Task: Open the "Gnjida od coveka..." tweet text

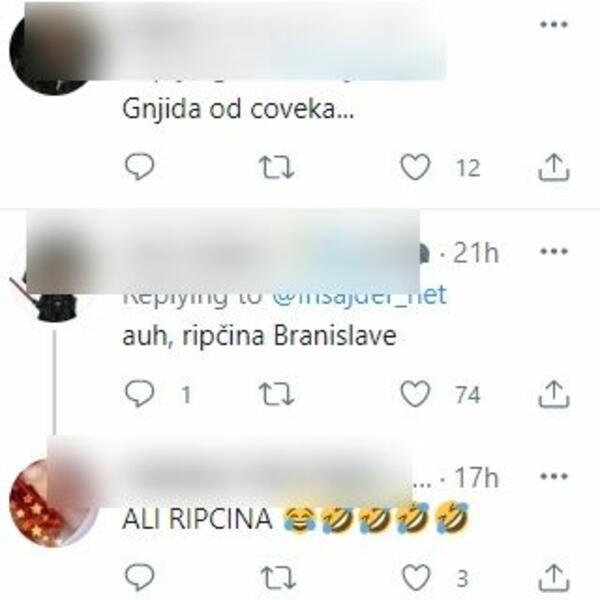Action: [238, 109]
